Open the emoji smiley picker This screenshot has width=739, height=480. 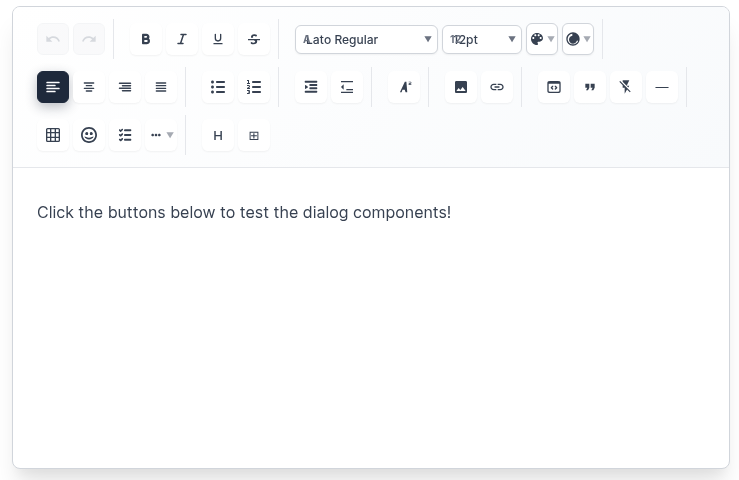89,135
